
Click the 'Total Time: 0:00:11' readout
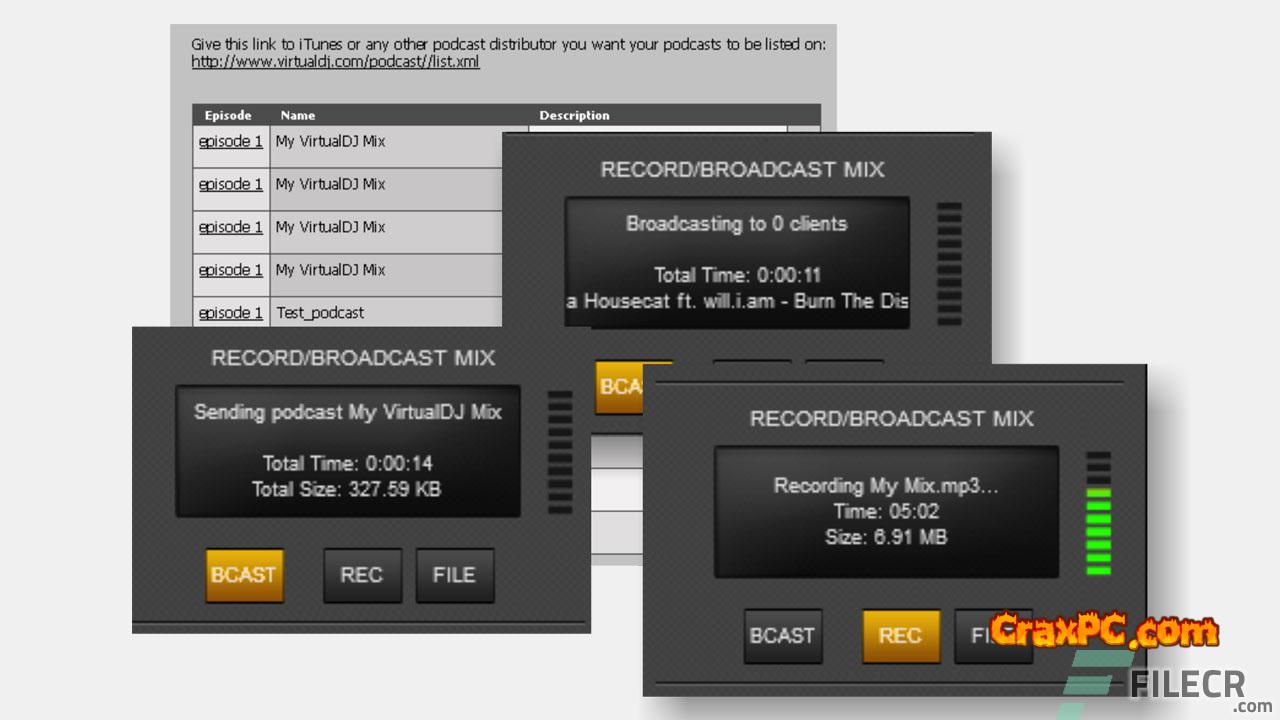[737, 275]
